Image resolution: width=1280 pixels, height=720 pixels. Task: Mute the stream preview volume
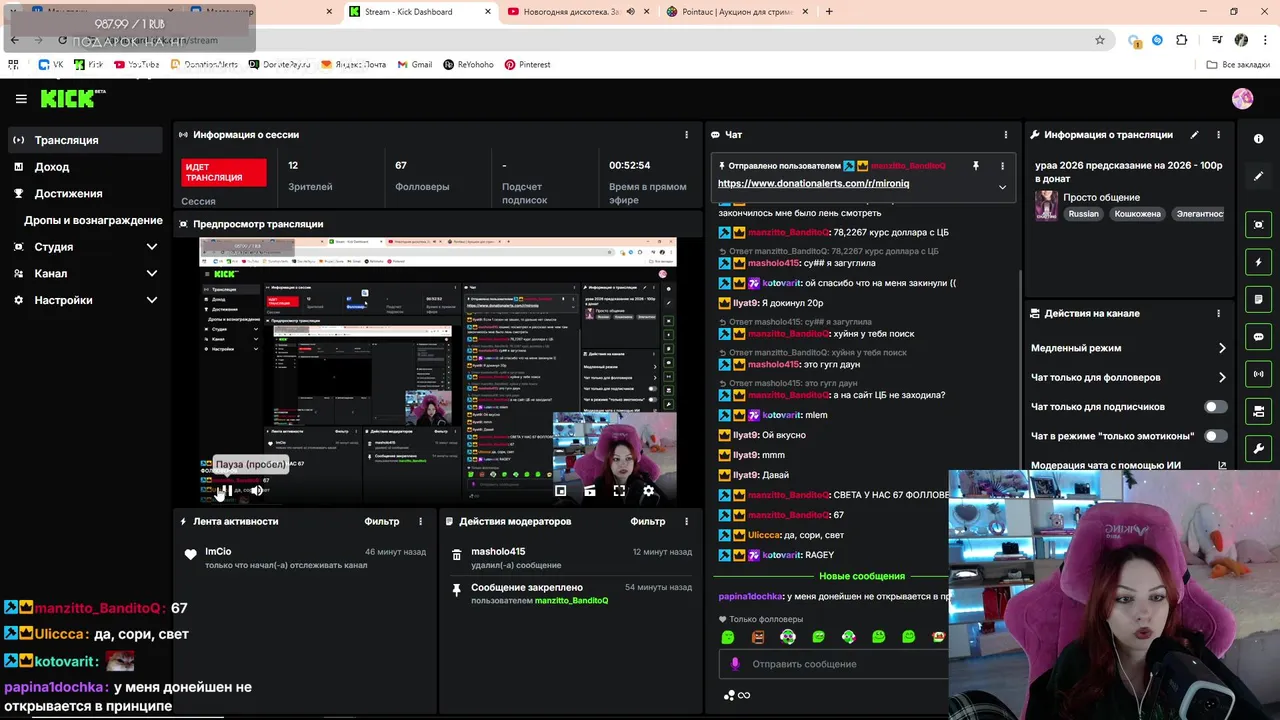(257, 490)
